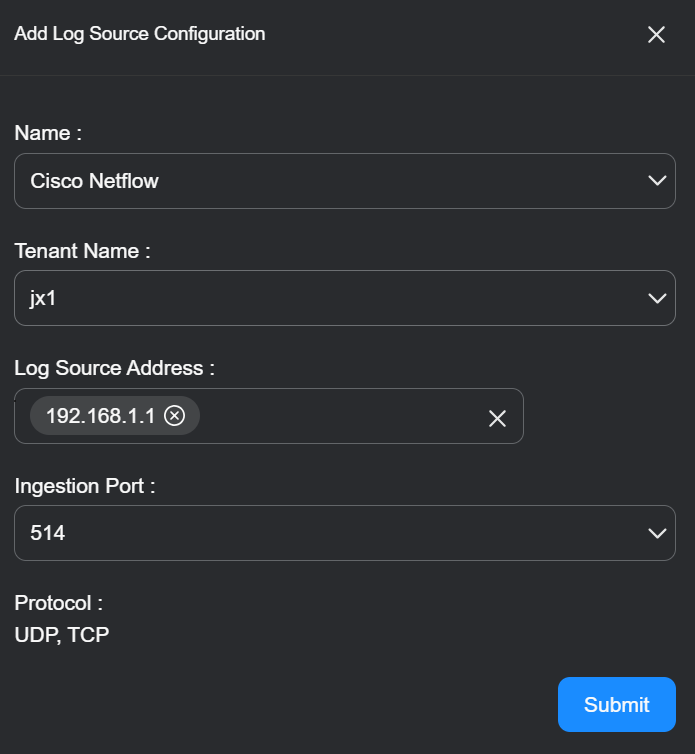
Task: Click the "Ingestion Port :" label
Action: pos(85,486)
